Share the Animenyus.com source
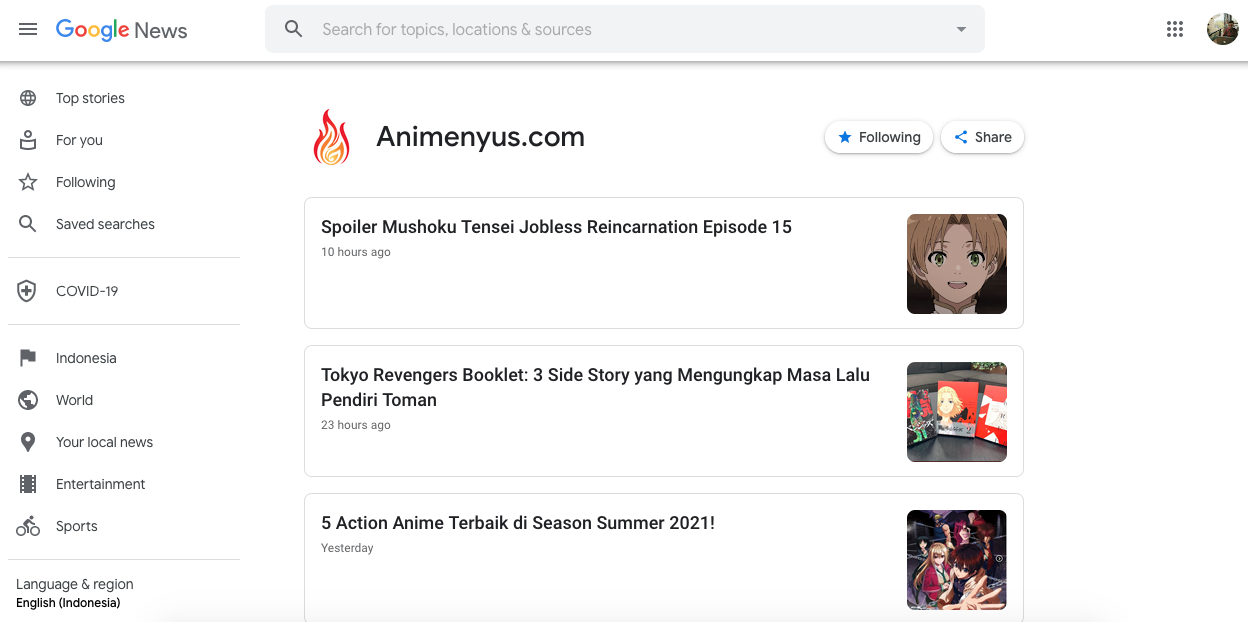The height and width of the screenshot is (622, 1248). [982, 137]
